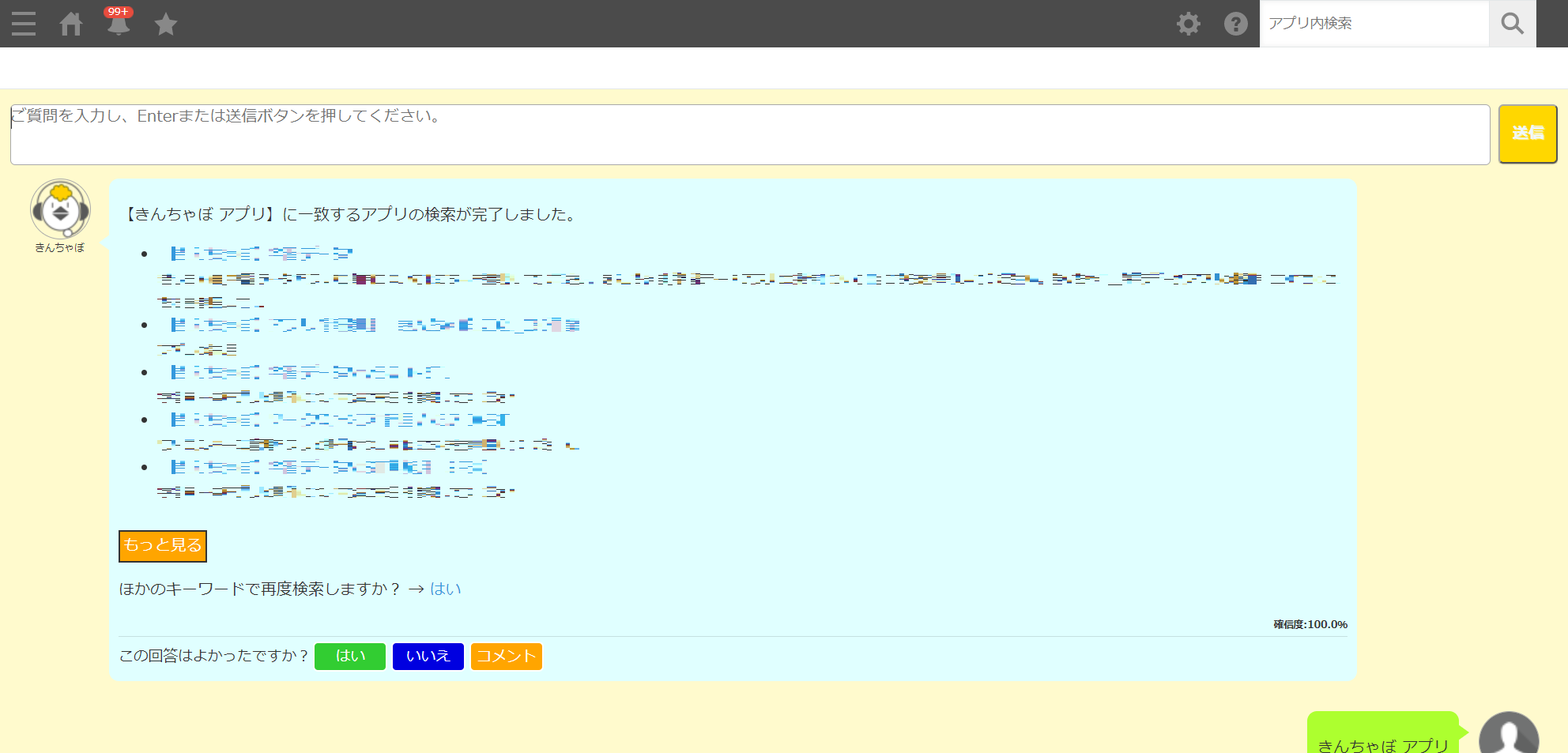Viewport: 1568px width, 753px height.
Task: Expand results with もっと見る button
Action: coord(163,546)
